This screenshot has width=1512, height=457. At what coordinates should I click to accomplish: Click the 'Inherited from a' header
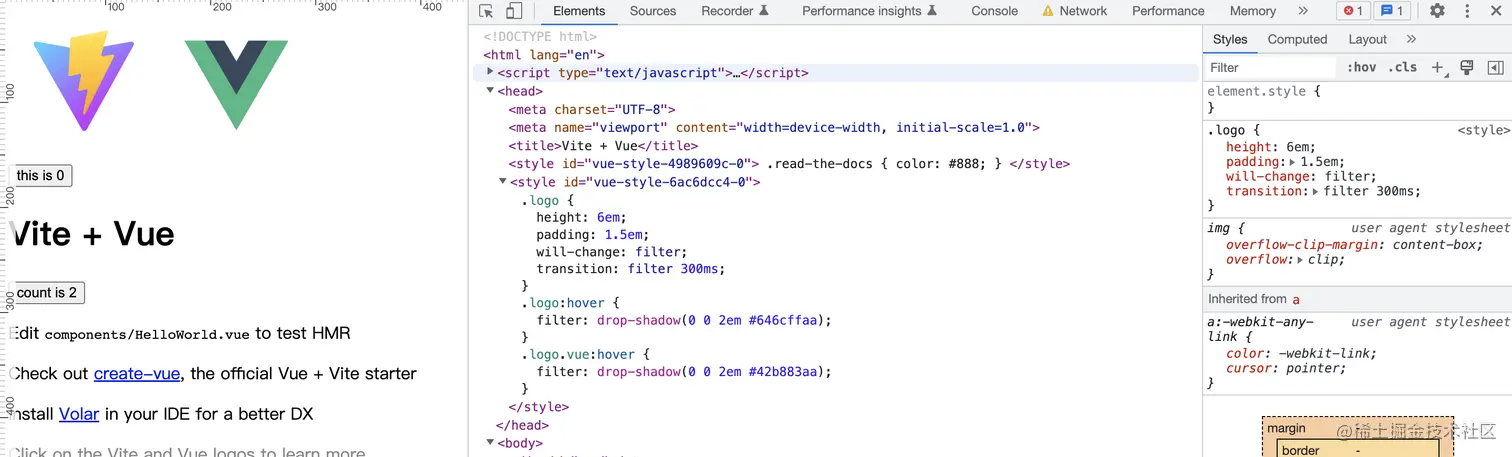1357,299
